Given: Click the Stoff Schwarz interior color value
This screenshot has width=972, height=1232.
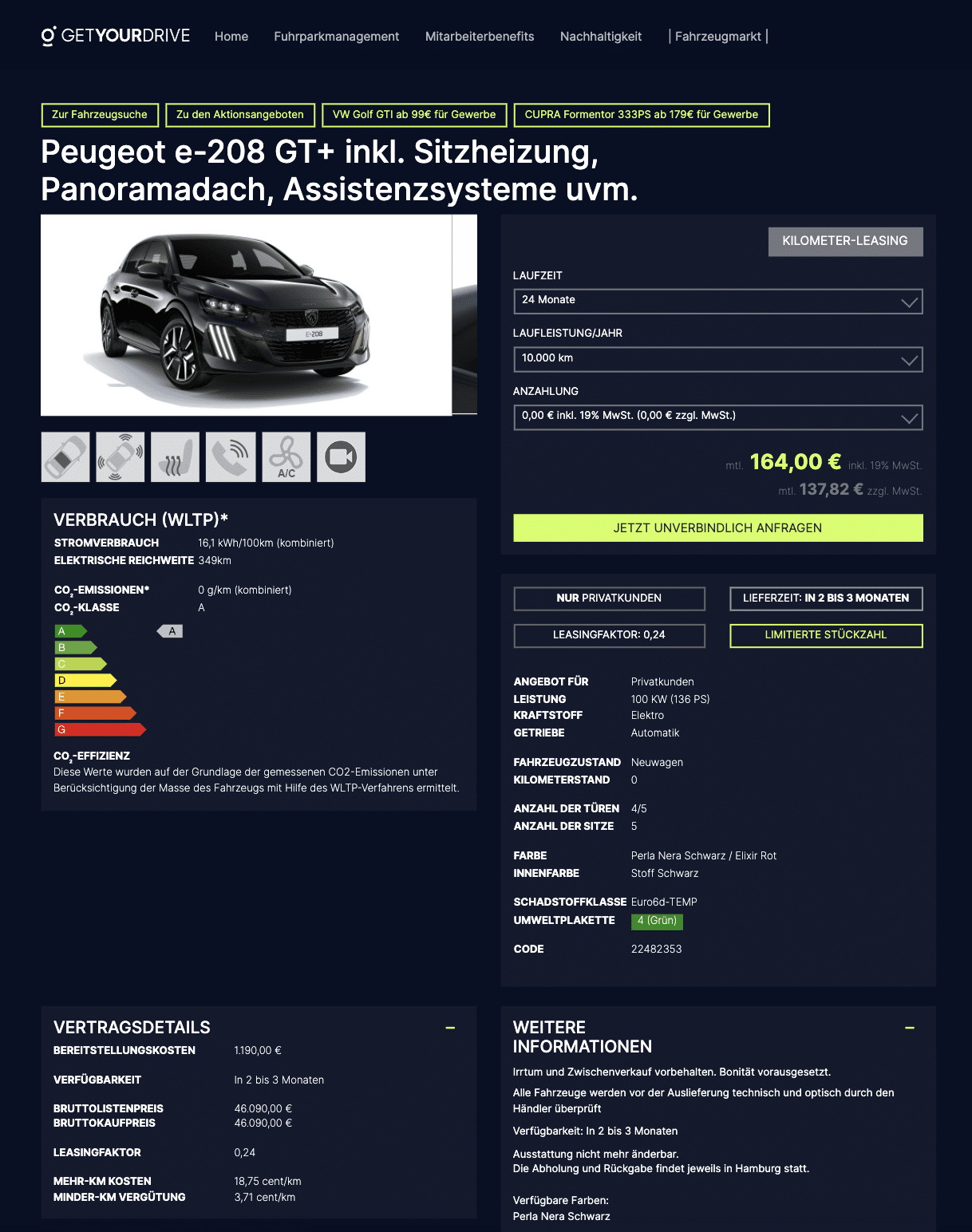Looking at the screenshot, I should pos(665,874).
